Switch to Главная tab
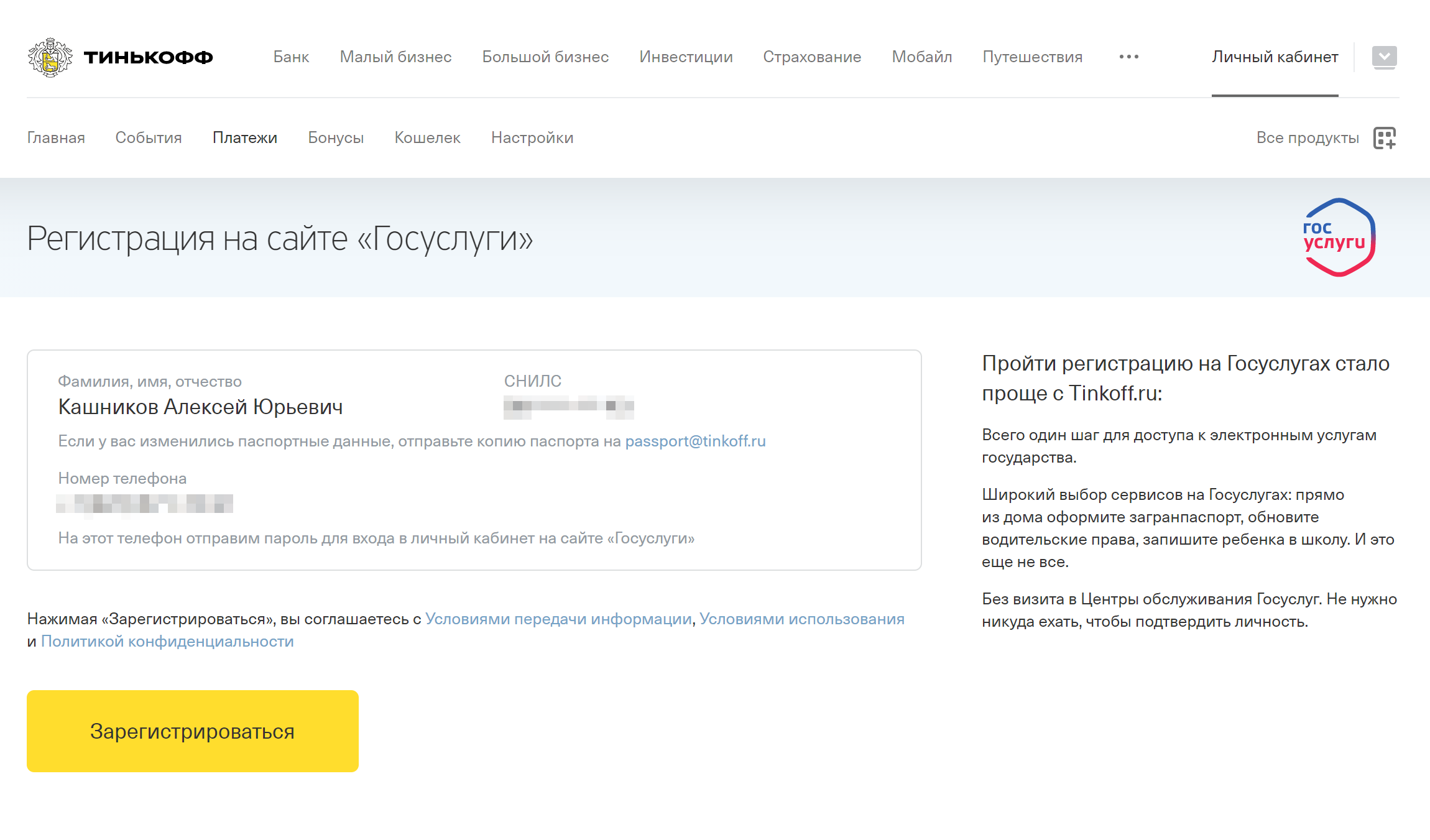The image size is (1430, 840). click(56, 137)
